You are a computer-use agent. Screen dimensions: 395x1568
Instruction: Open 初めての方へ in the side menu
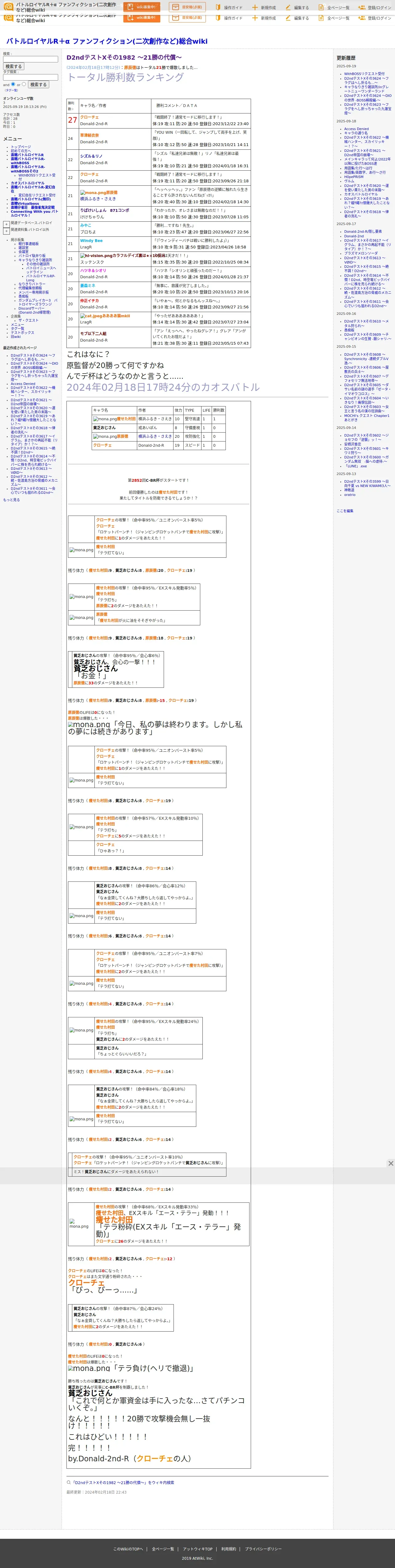[20, 151]
